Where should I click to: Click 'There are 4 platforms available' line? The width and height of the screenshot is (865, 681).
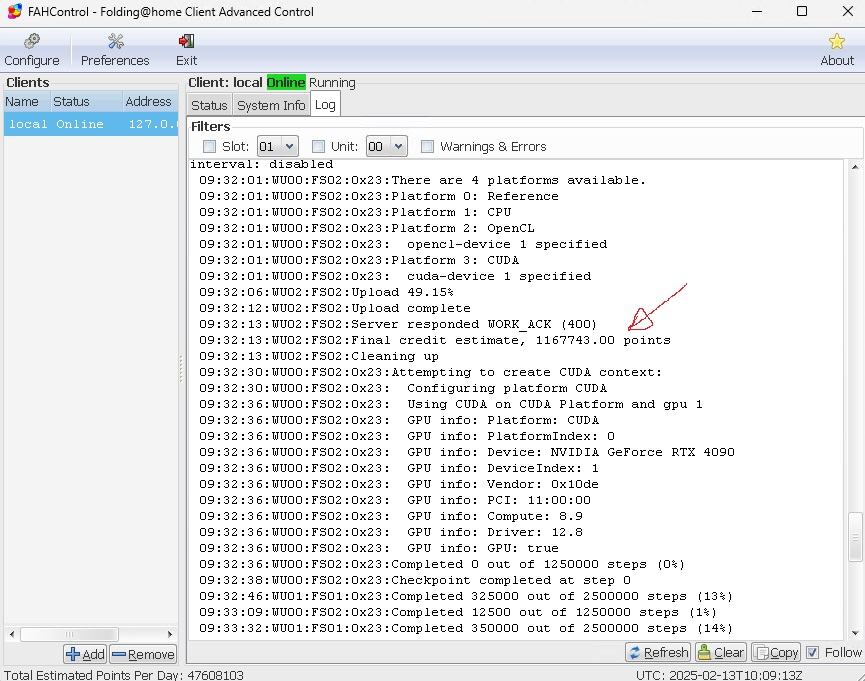click(422, 180)
